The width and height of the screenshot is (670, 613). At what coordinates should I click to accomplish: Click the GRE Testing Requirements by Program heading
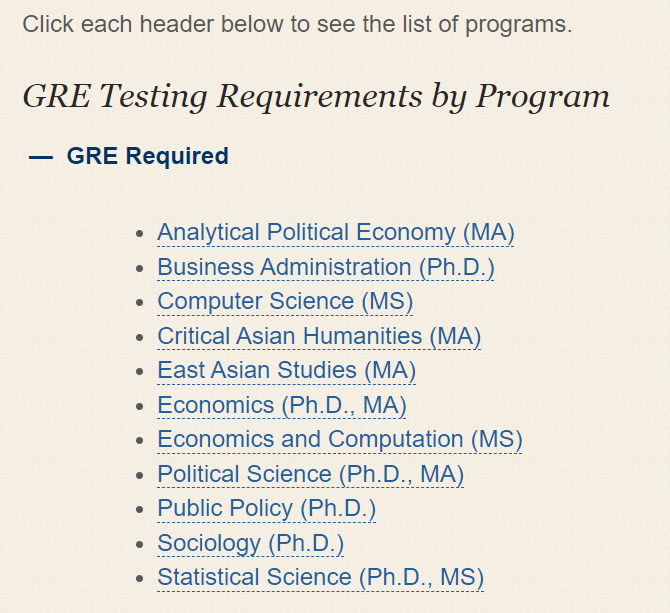pos(316,97)
